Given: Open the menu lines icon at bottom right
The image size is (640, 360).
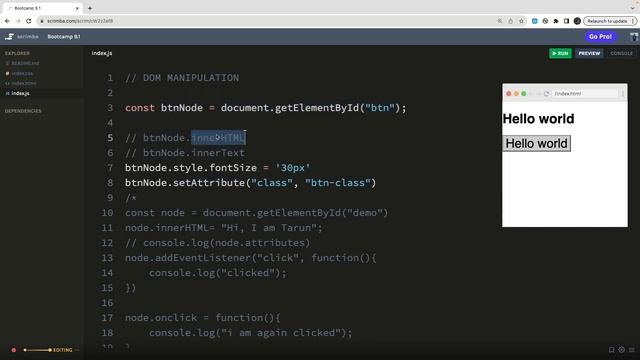Looking at the screenshot, I should [x=631, y=350].
